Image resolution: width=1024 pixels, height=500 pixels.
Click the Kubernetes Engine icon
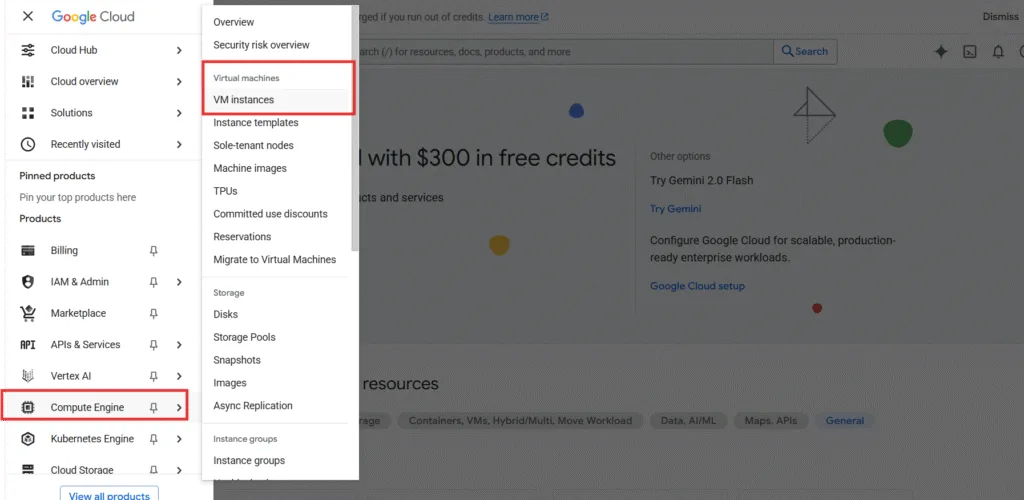point(27,439)
